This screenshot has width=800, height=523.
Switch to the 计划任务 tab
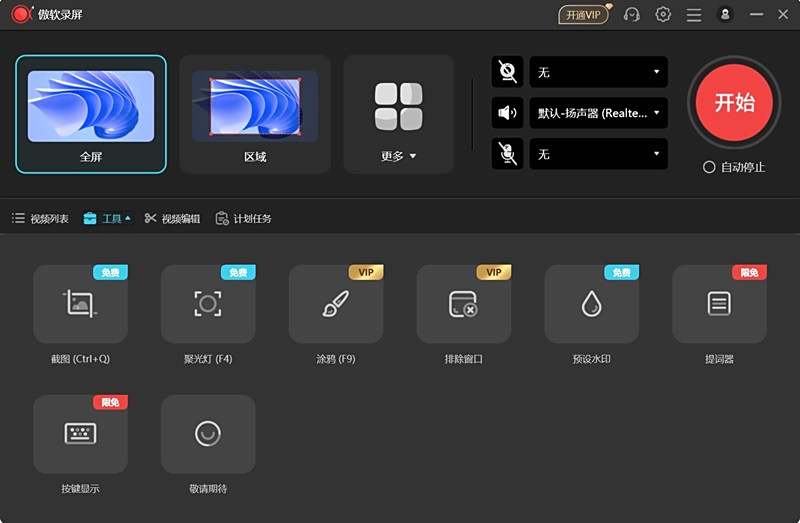point(243,218)
